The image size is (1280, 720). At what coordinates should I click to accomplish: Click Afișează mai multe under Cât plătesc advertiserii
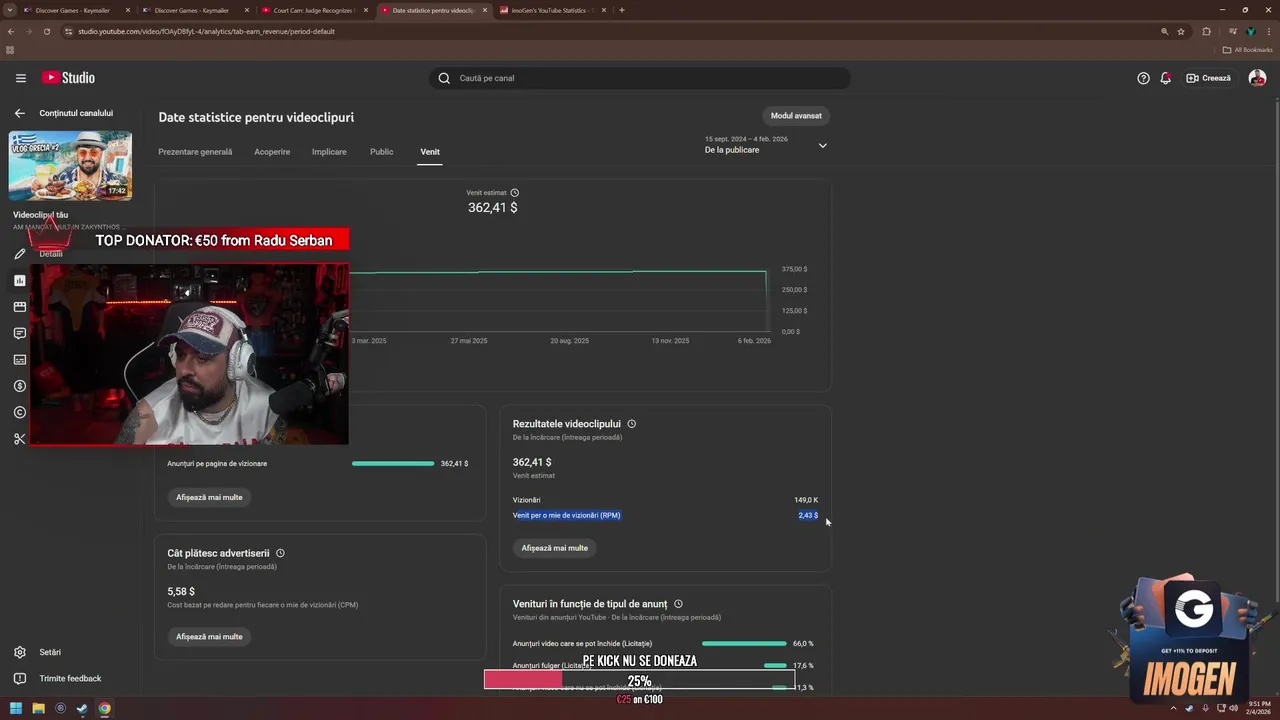[209, 637]
